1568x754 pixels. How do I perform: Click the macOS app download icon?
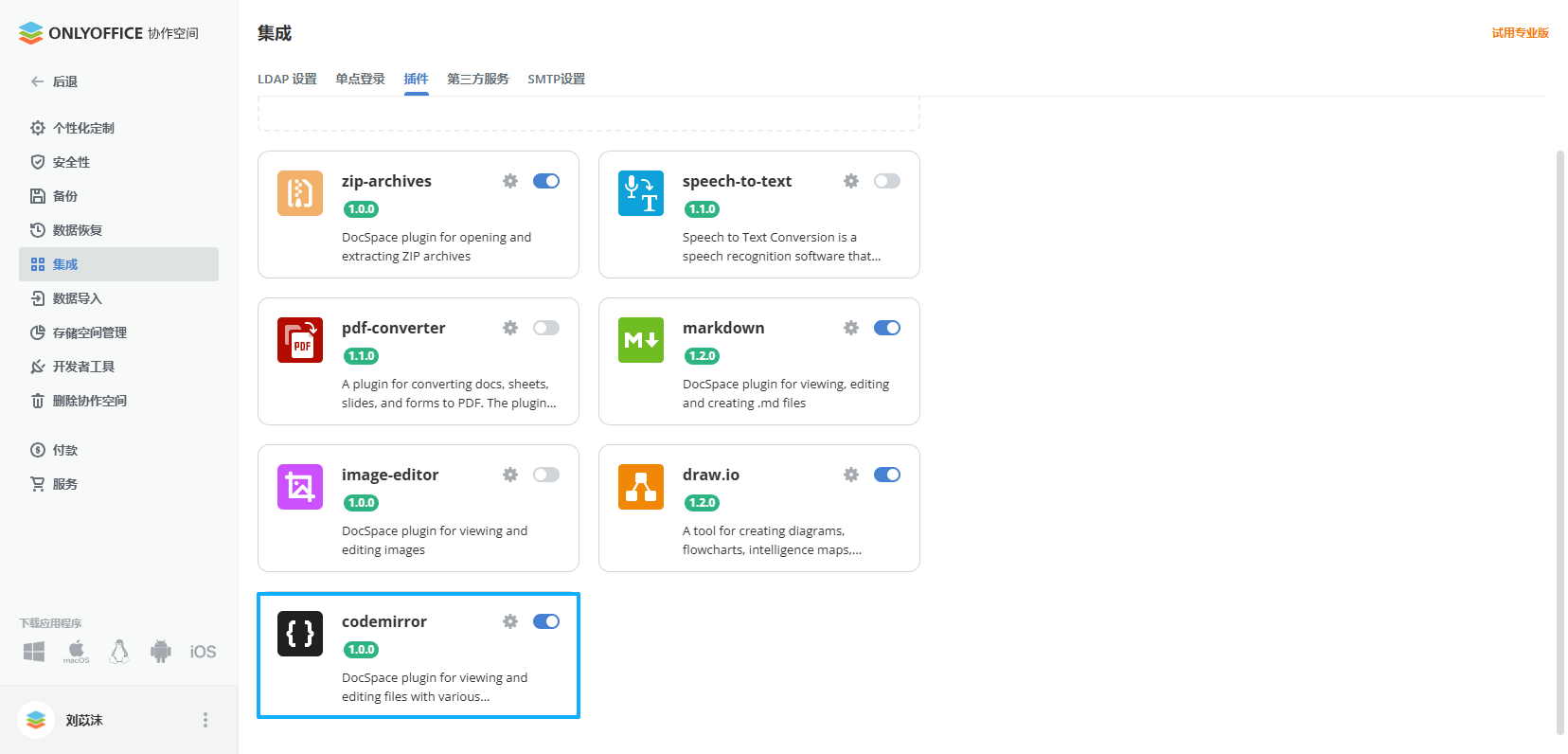[x=77, y=652]
